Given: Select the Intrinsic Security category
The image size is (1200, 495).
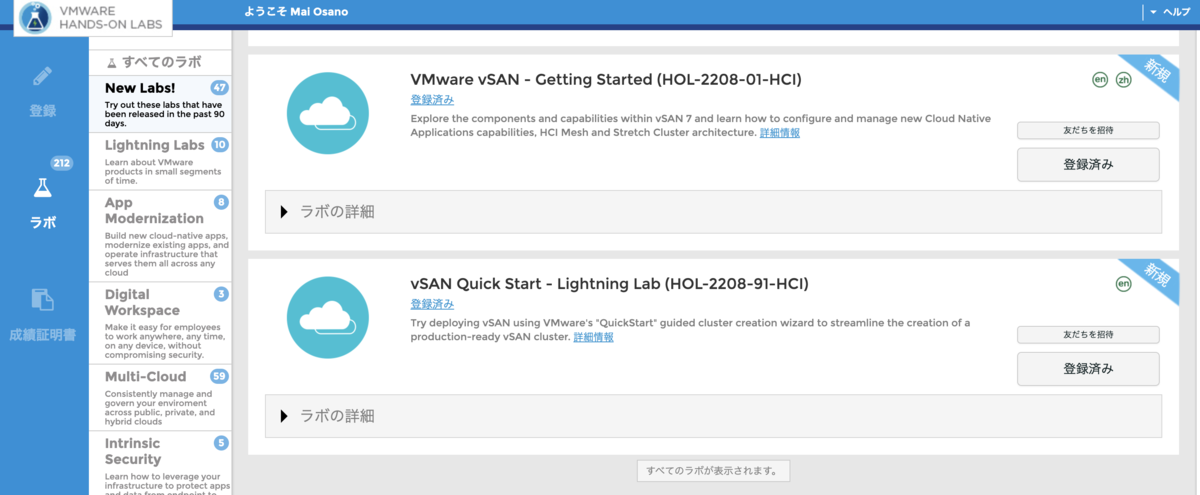Looking at the screenshot, I should 160,463.
